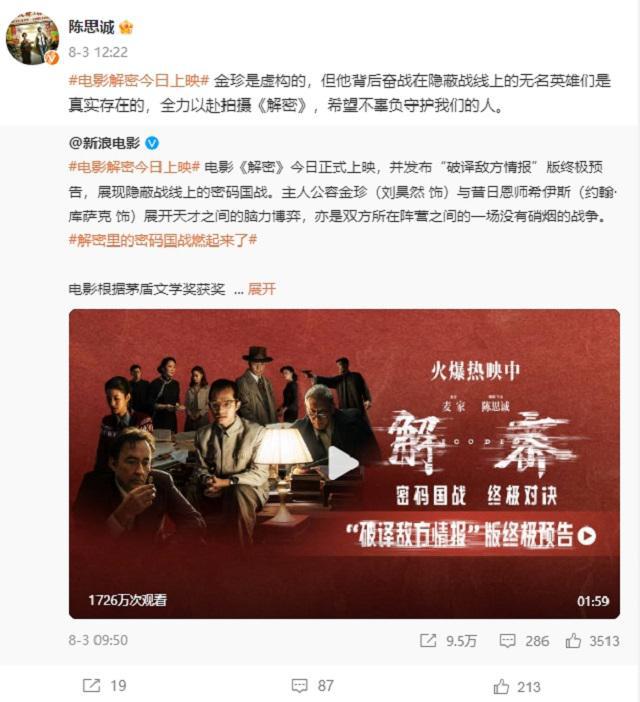The width and height of the screenshot is (640, 702).
Task: Play the 解密 trailer video
Action: coord(344,463)
